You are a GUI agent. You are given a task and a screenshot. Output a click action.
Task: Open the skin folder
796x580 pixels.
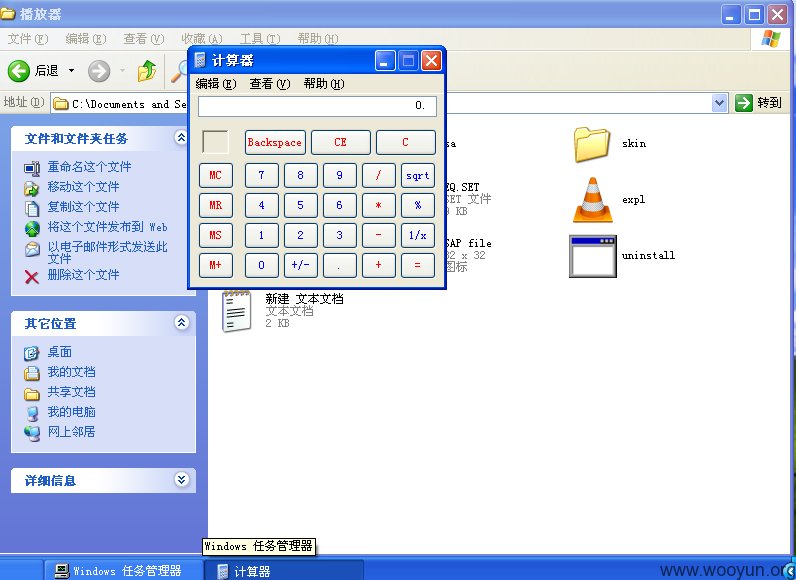591,145
